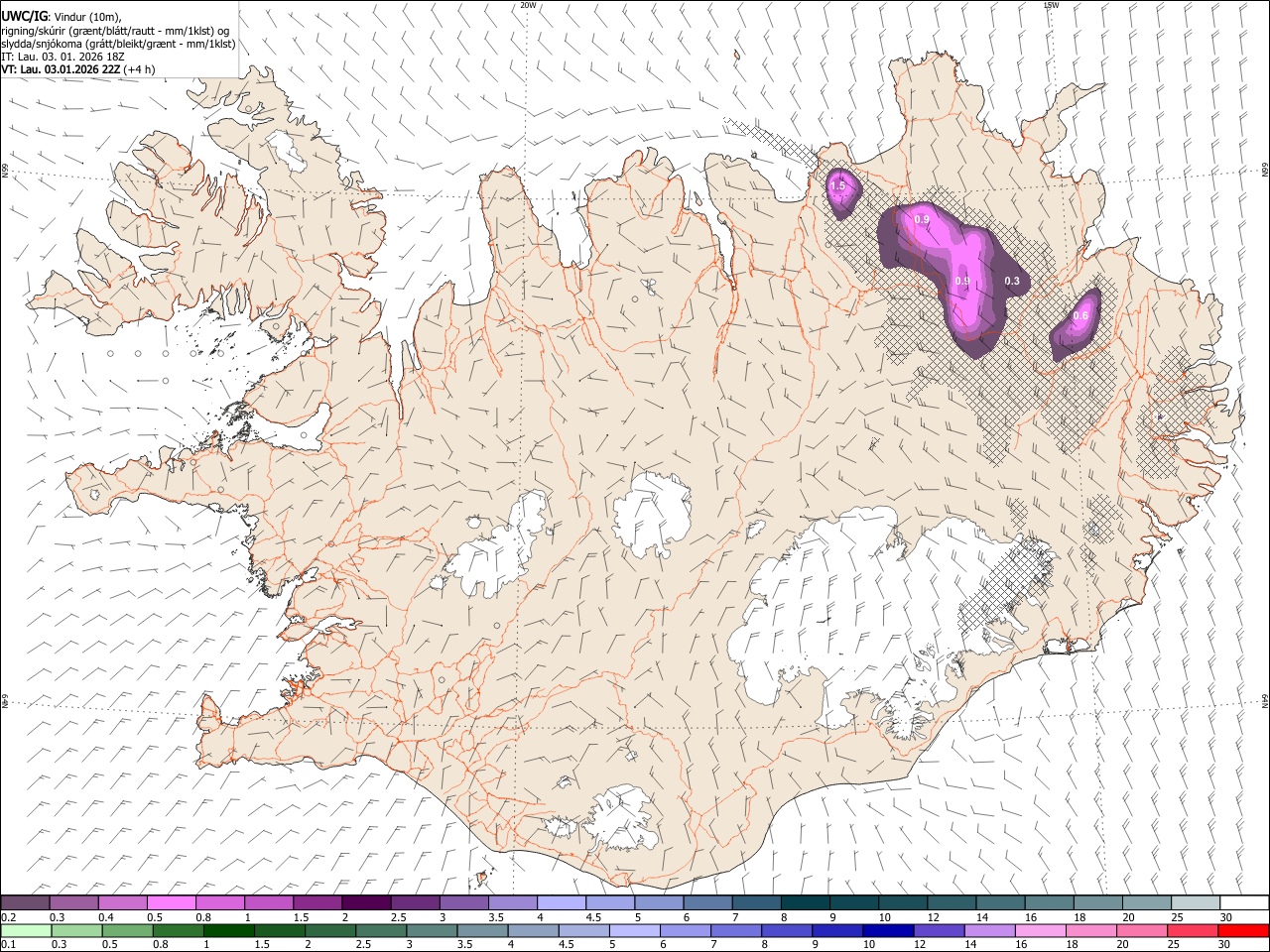The width and height of the screenshot is (1270, 952).
Task: Click the deep navy 10–12 rain legend swatch
Action: pyautogui.click(x=889, y=930)
